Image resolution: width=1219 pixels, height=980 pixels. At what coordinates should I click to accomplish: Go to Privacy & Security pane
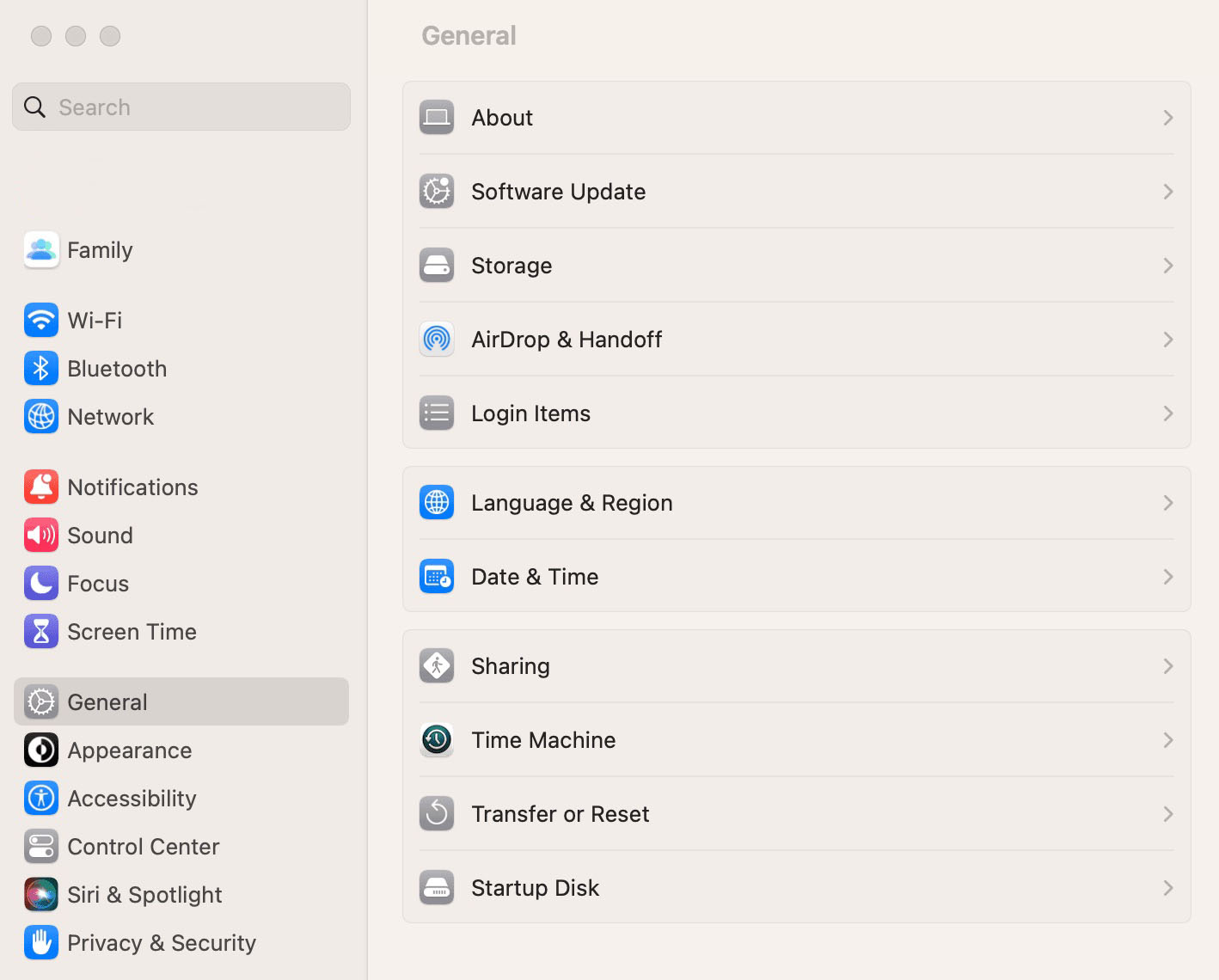click(181, 943)
